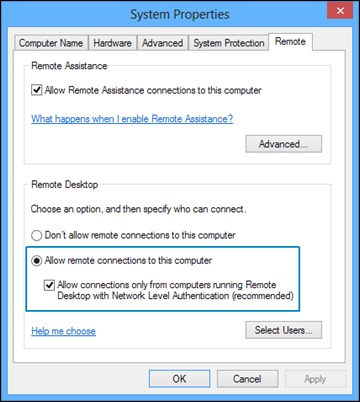Click the Help me choose link
Screen dimensions: 360x402
(63, 331)
